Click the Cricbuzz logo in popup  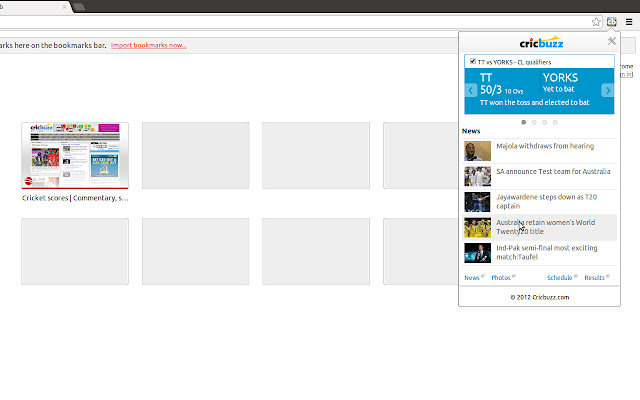[x=540, y=43]
